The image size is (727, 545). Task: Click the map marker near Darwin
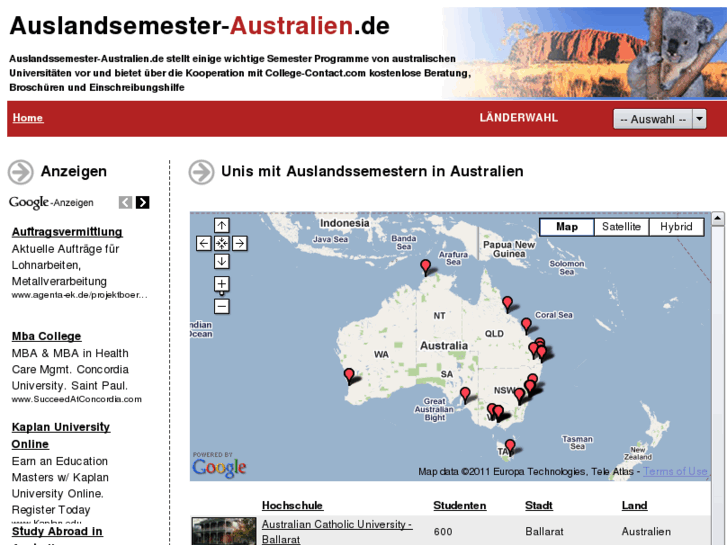425,267
